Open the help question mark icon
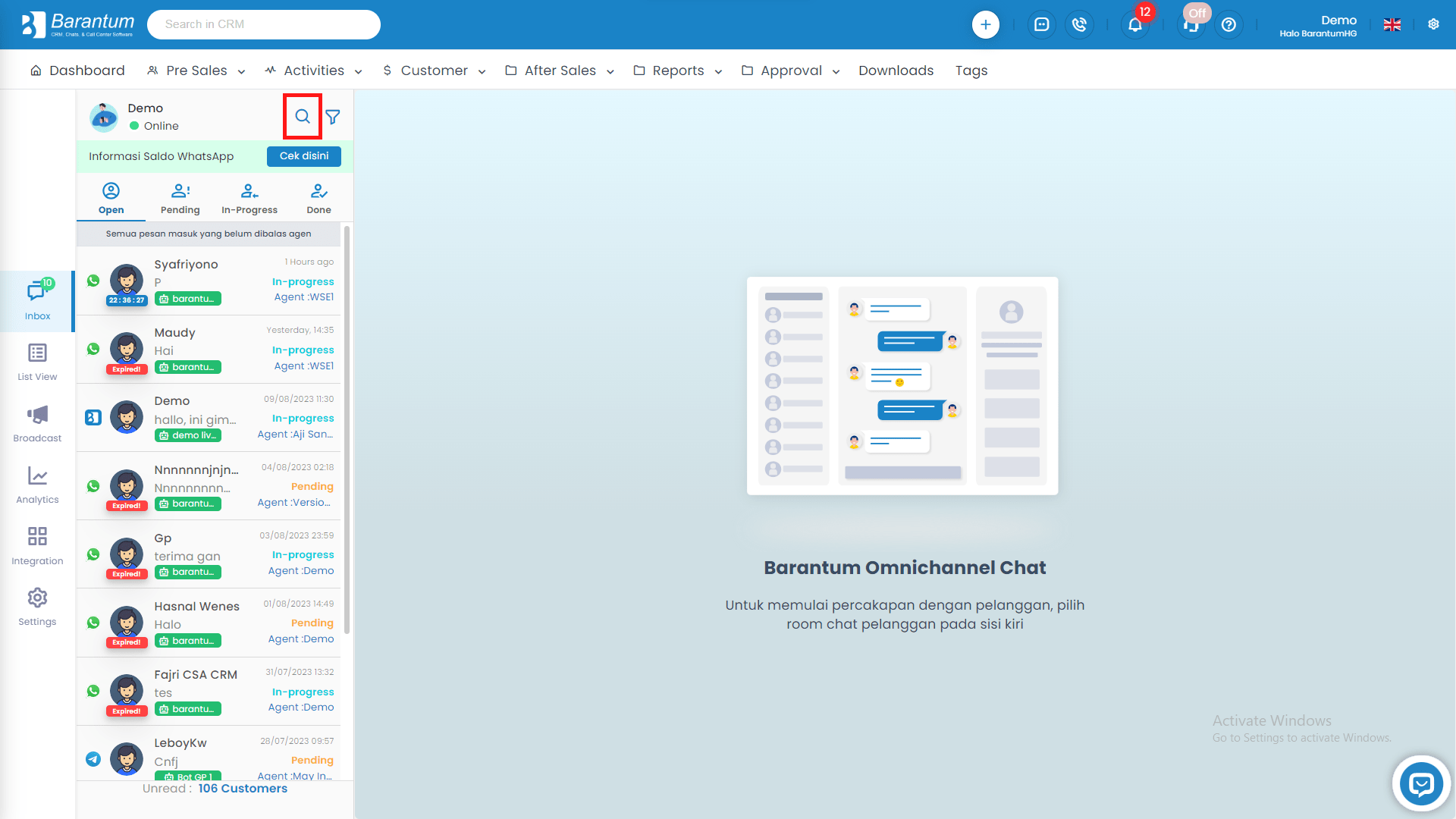1456x819 pixels. coord(1228,24)
